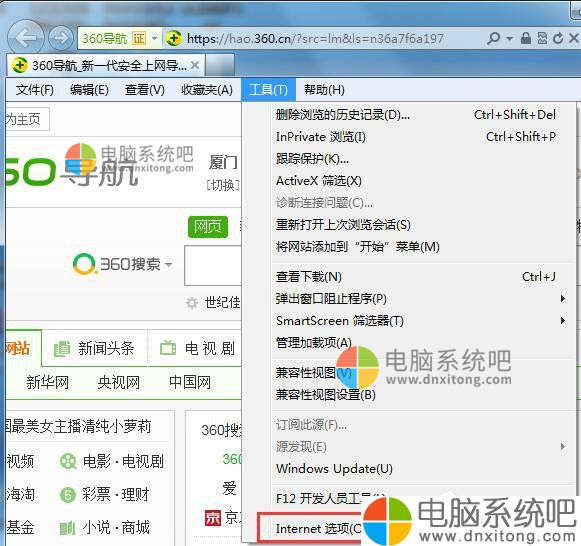This screenshot has height=546, width=581.
Task: Open the address bar search dropdown arrow
Action: pos(509,38)
